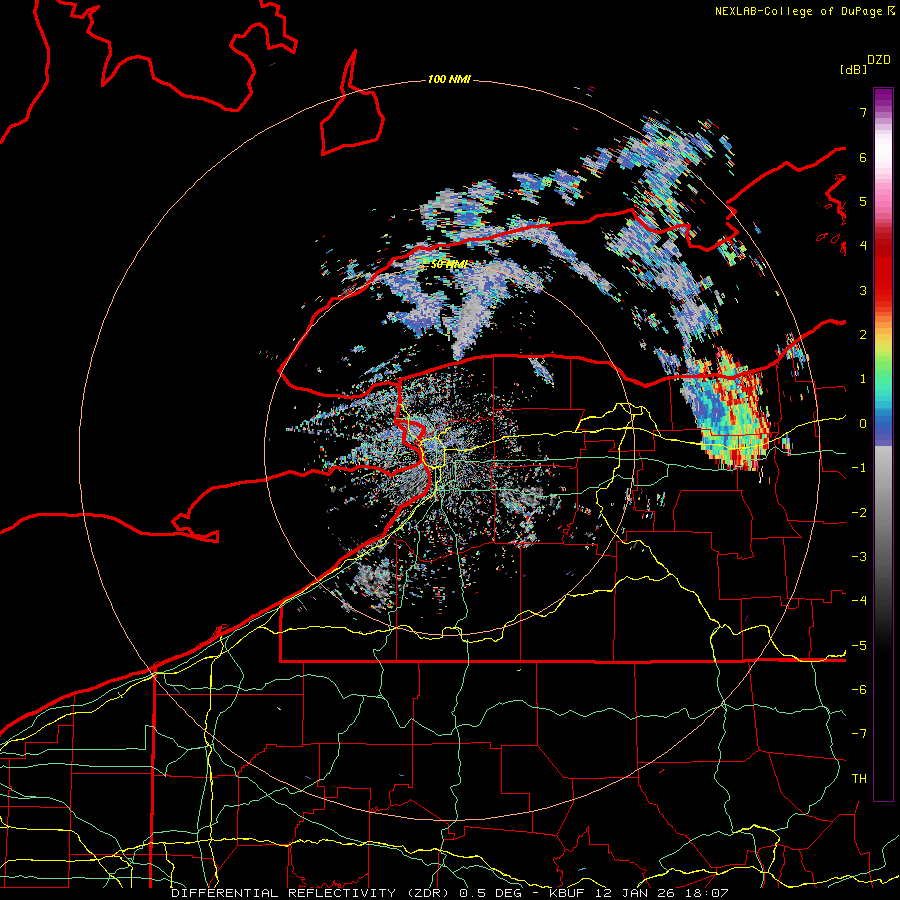Click the -7 value on color scale
The image size is (900, 900).
[859, 734]
